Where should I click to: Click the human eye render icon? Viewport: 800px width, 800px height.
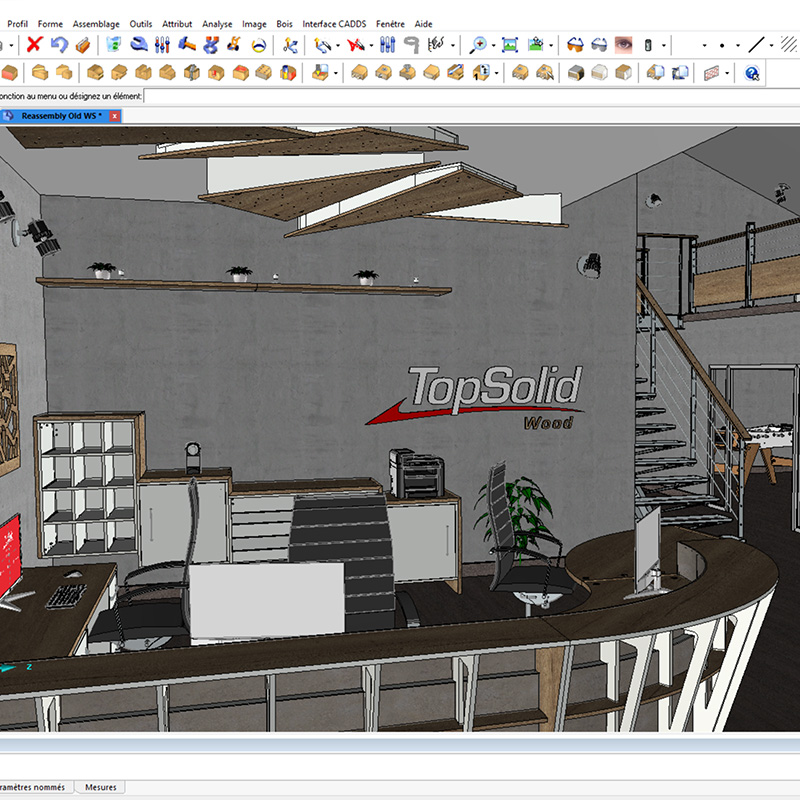click(x=623, y=45)
